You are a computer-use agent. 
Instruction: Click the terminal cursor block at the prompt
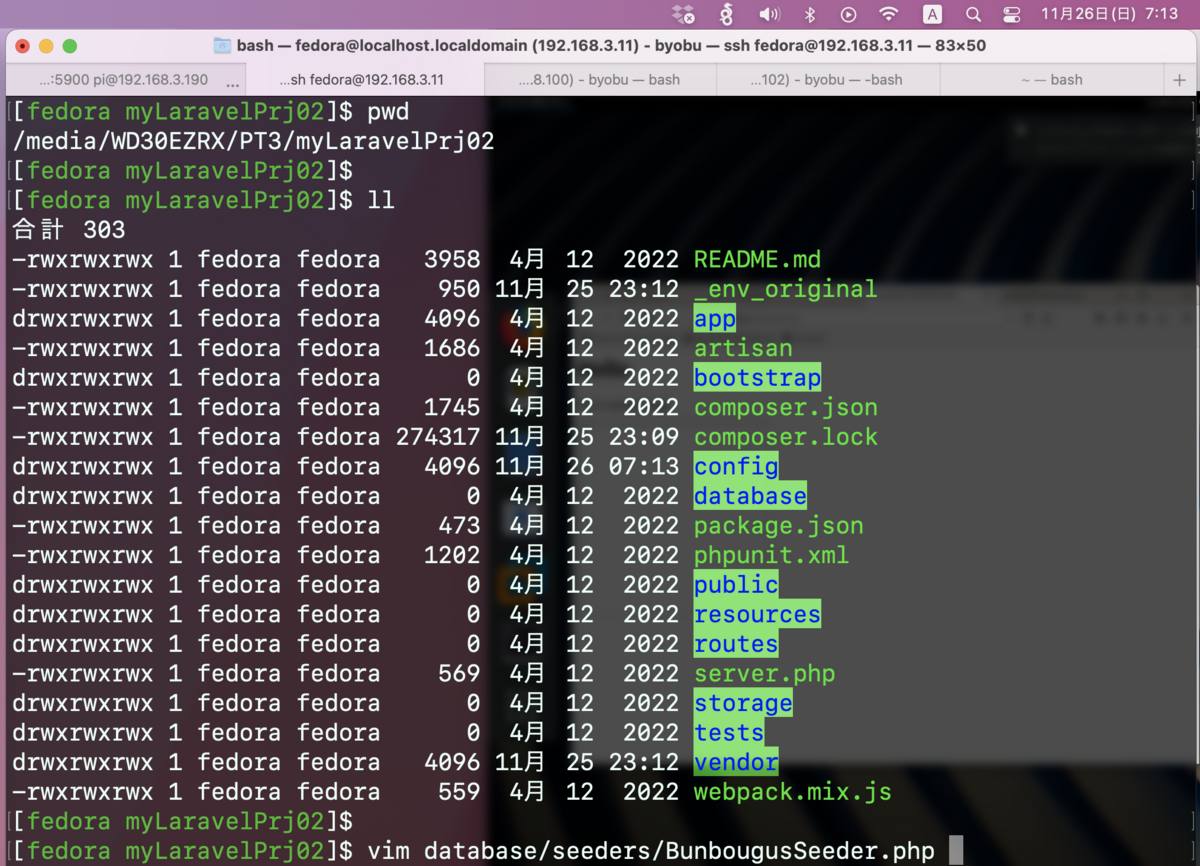(x=956, y=851)
